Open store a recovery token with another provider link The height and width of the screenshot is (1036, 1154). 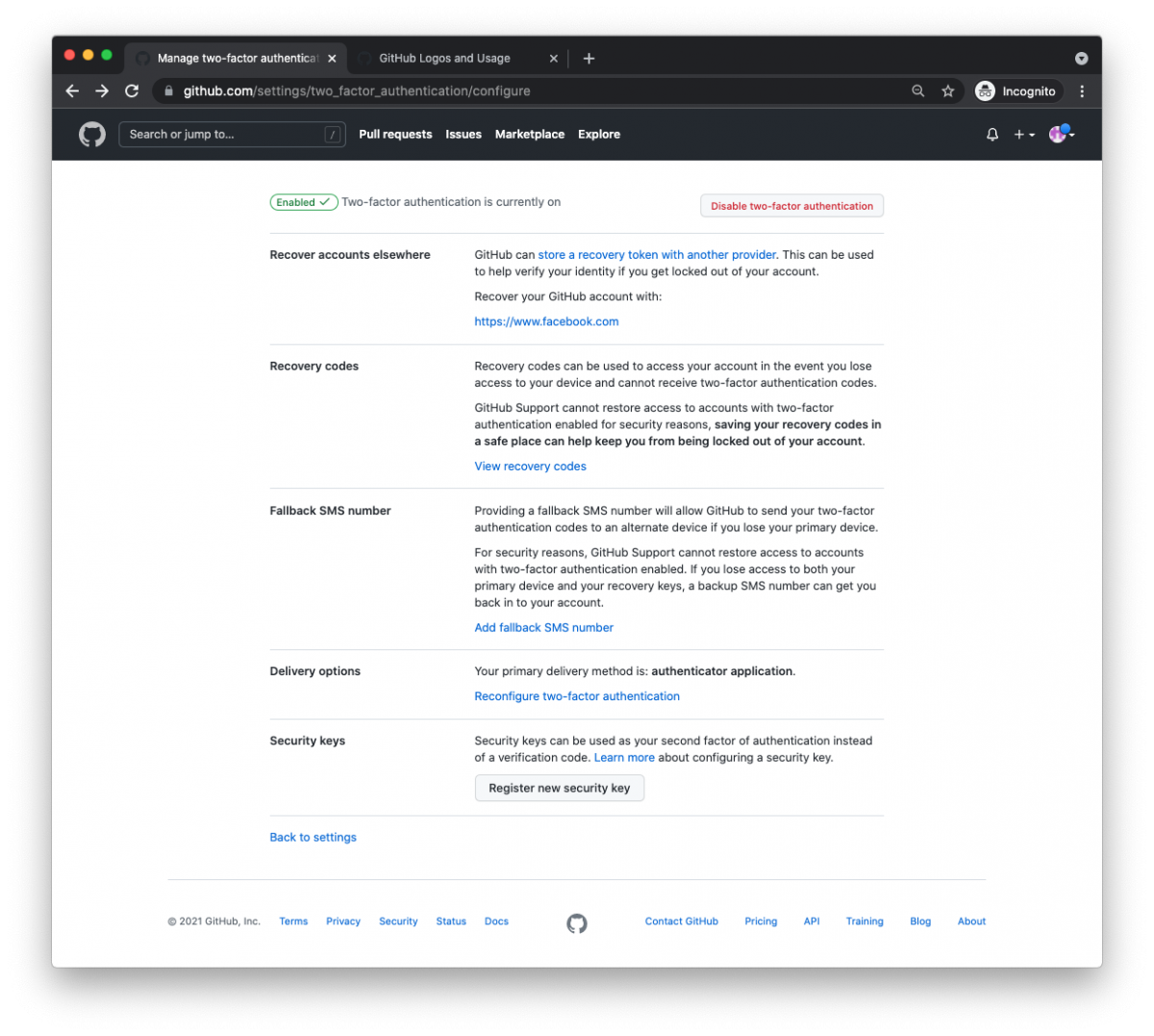pos(657,255)
